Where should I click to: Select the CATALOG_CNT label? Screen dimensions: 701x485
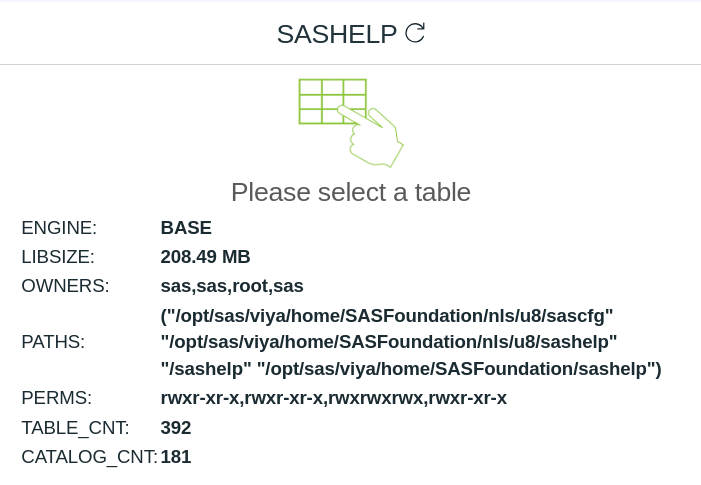[89, 457]
